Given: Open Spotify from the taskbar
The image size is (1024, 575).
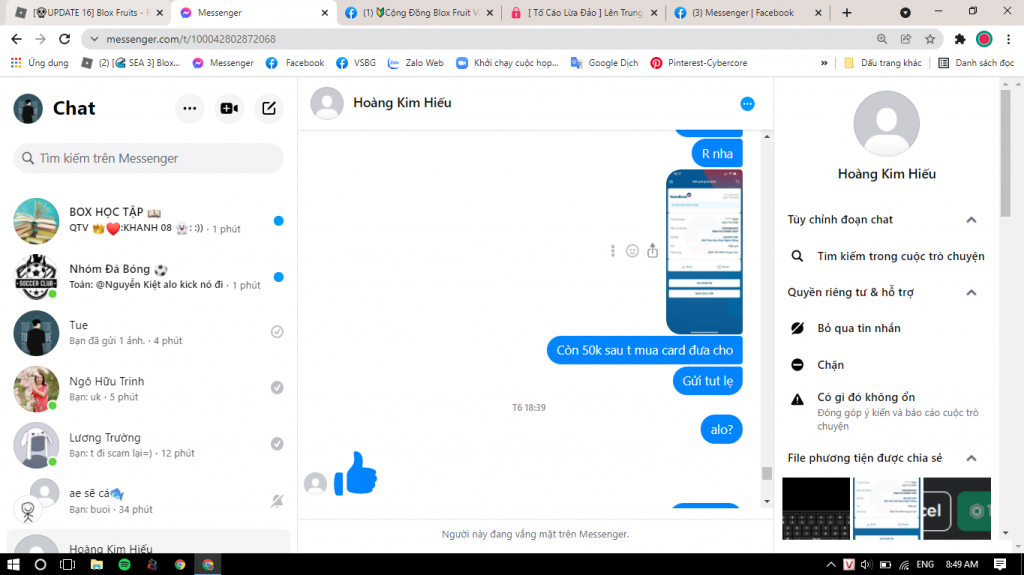Looking at the screenshot, I should [x=125, y=564].
